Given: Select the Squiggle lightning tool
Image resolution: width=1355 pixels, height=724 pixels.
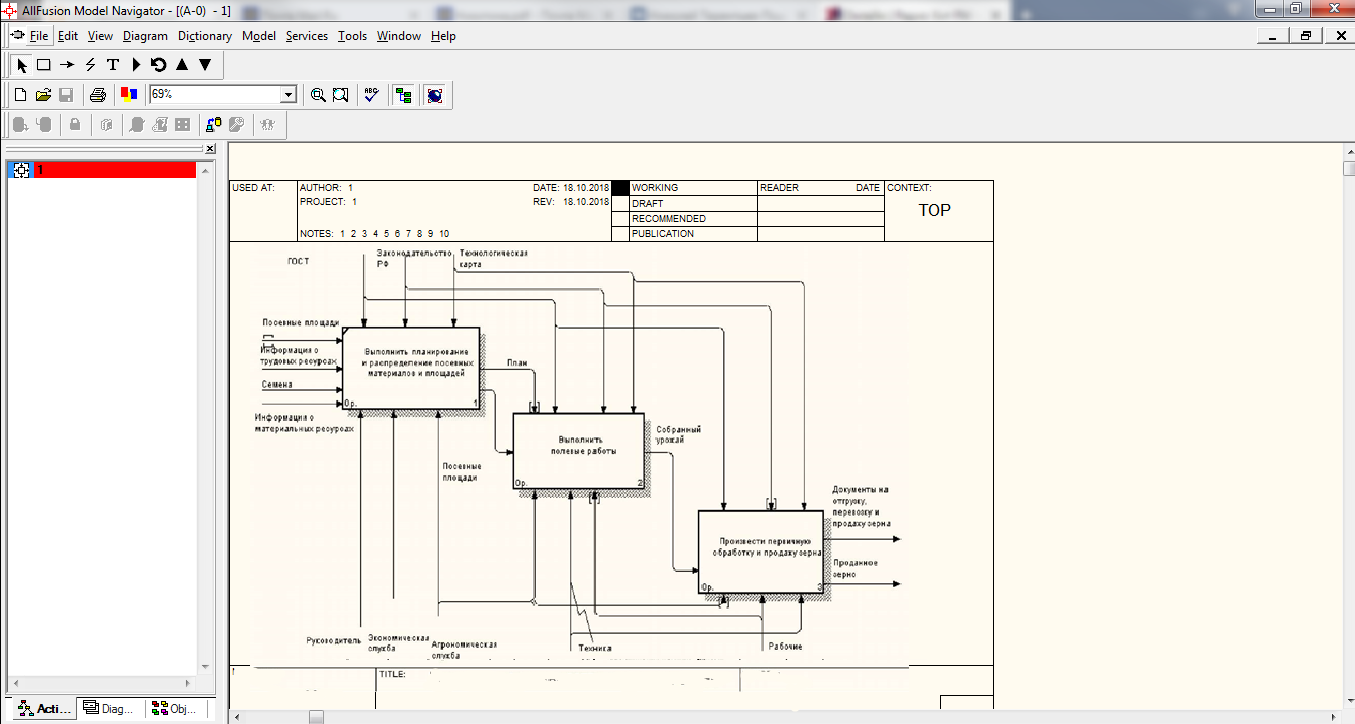Looking at the screenshot, I should click(90, 65).
